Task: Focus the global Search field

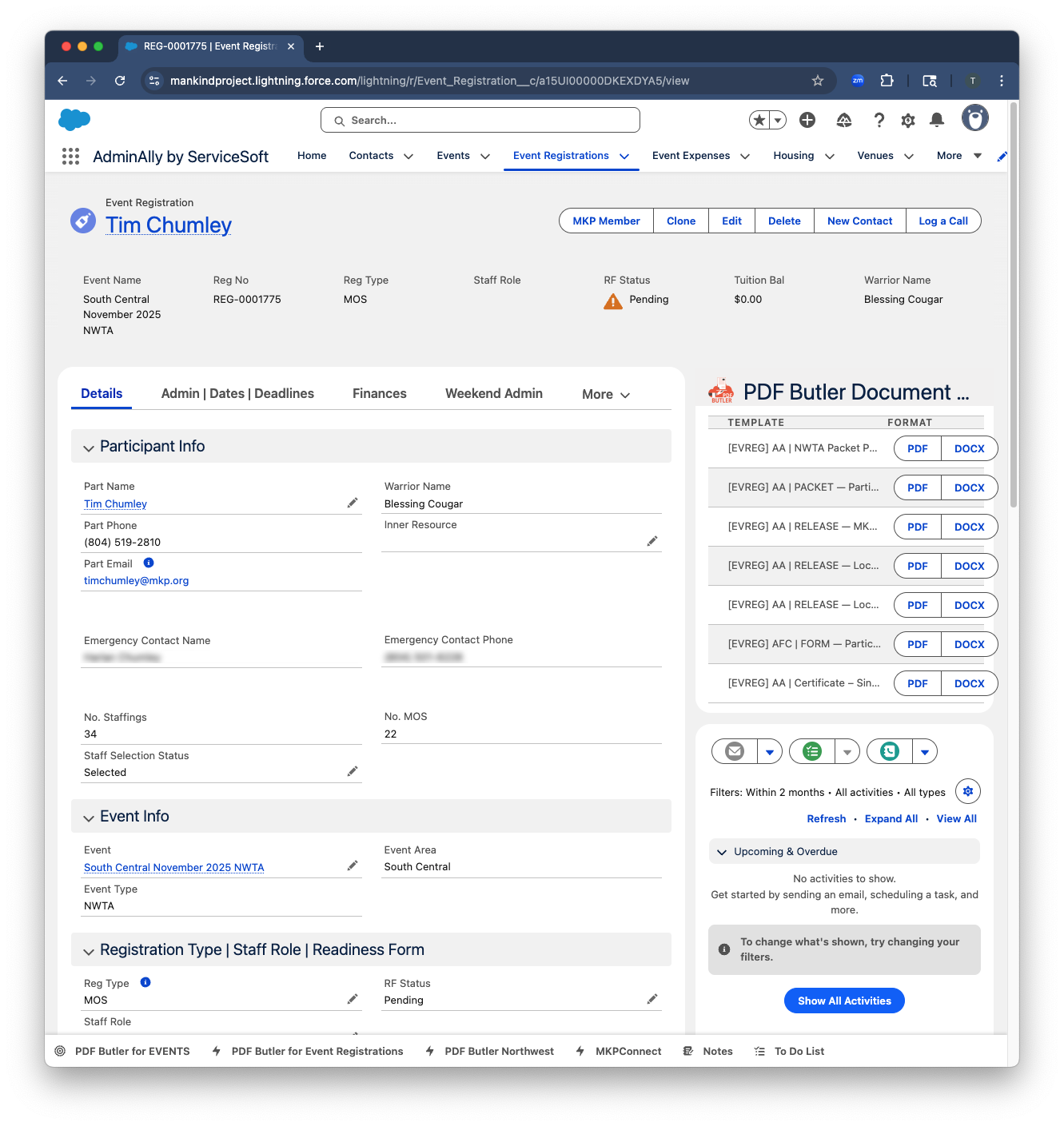Action: [480, 120]
